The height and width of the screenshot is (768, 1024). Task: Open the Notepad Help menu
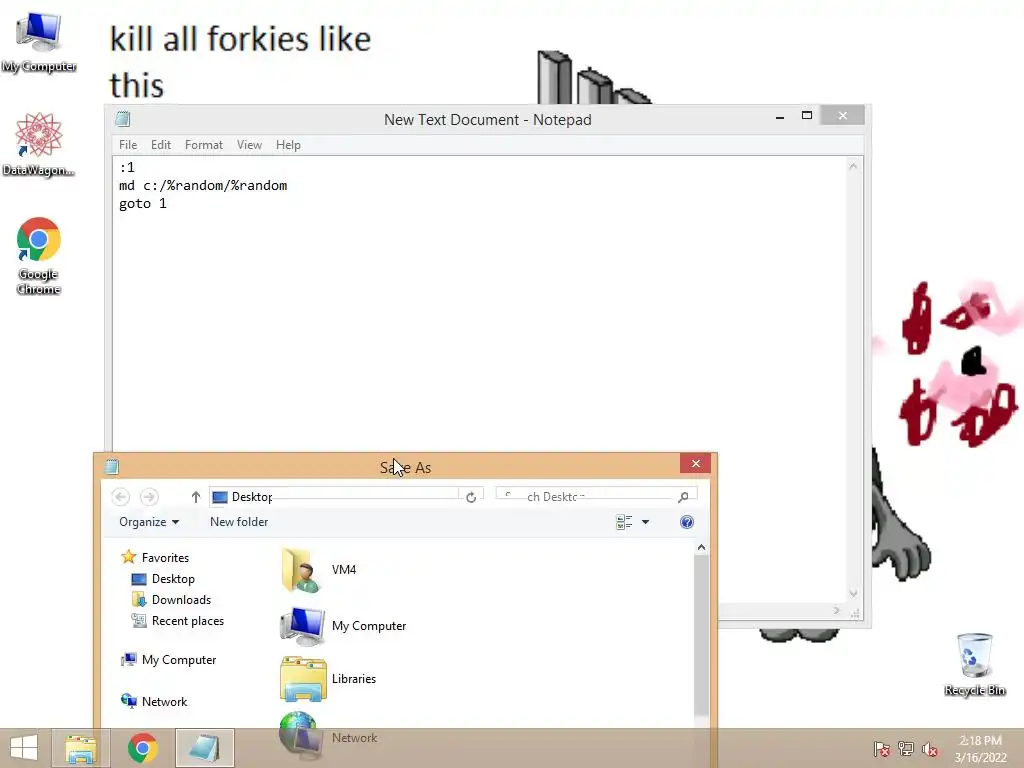[x=288, y=145]
